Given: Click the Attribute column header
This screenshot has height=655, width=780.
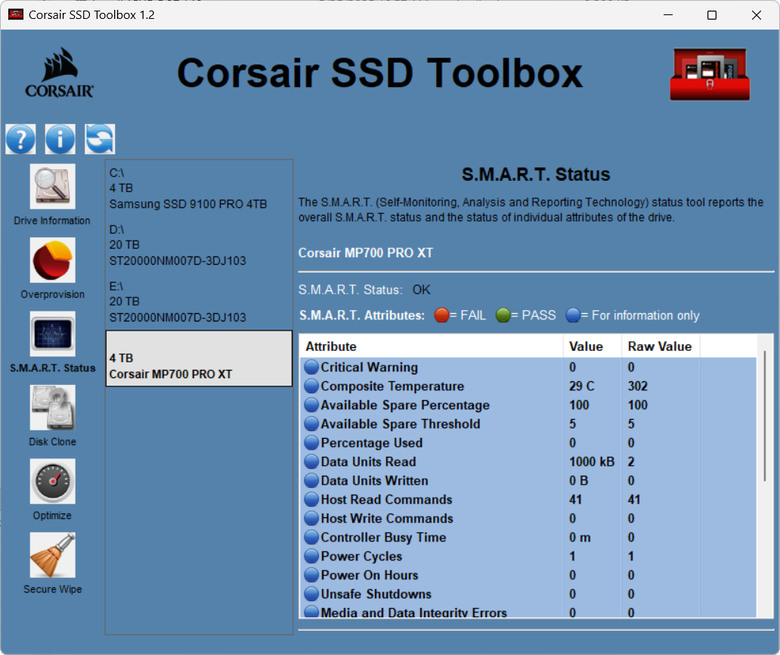Looking at the screenshot, I should click(431, 347).
